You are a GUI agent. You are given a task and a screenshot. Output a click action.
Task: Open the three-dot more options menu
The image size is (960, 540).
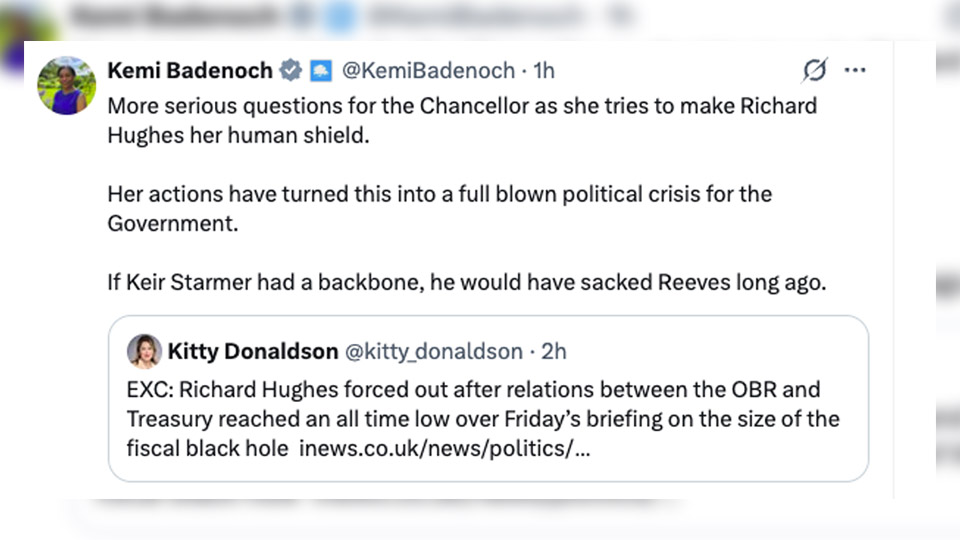point(855,70)
